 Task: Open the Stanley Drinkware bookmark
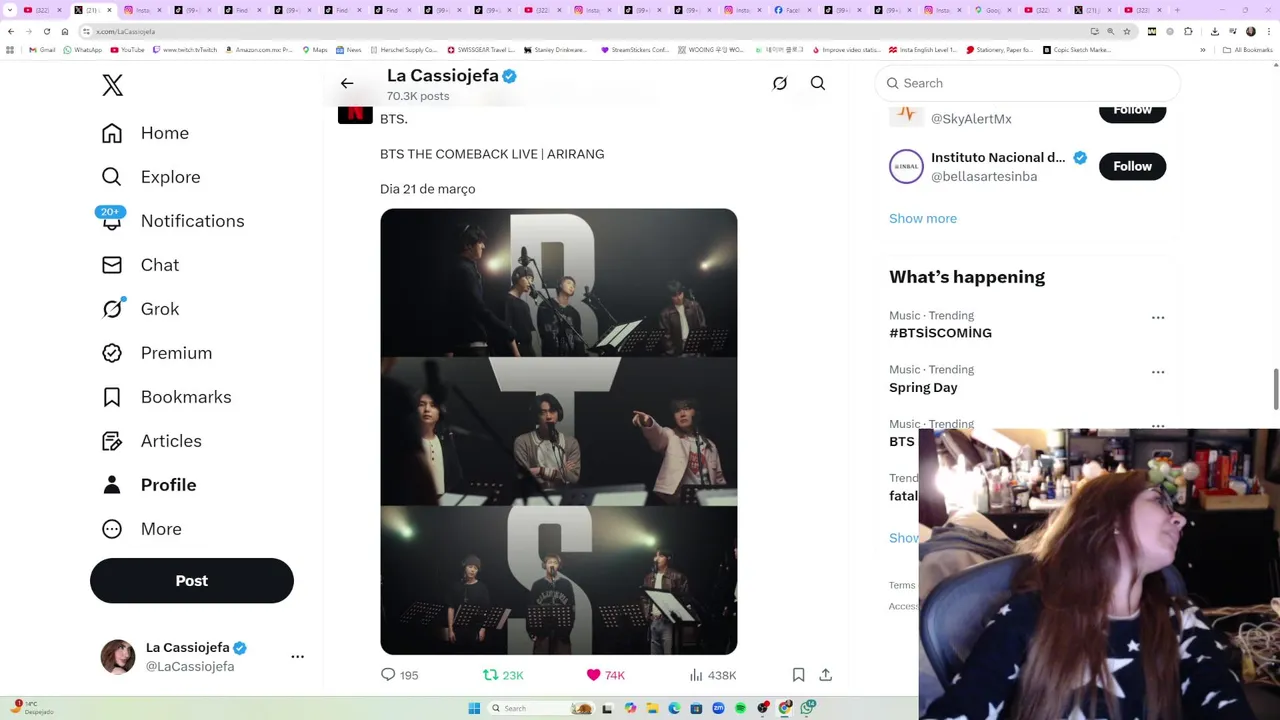(x=555, y=50)
